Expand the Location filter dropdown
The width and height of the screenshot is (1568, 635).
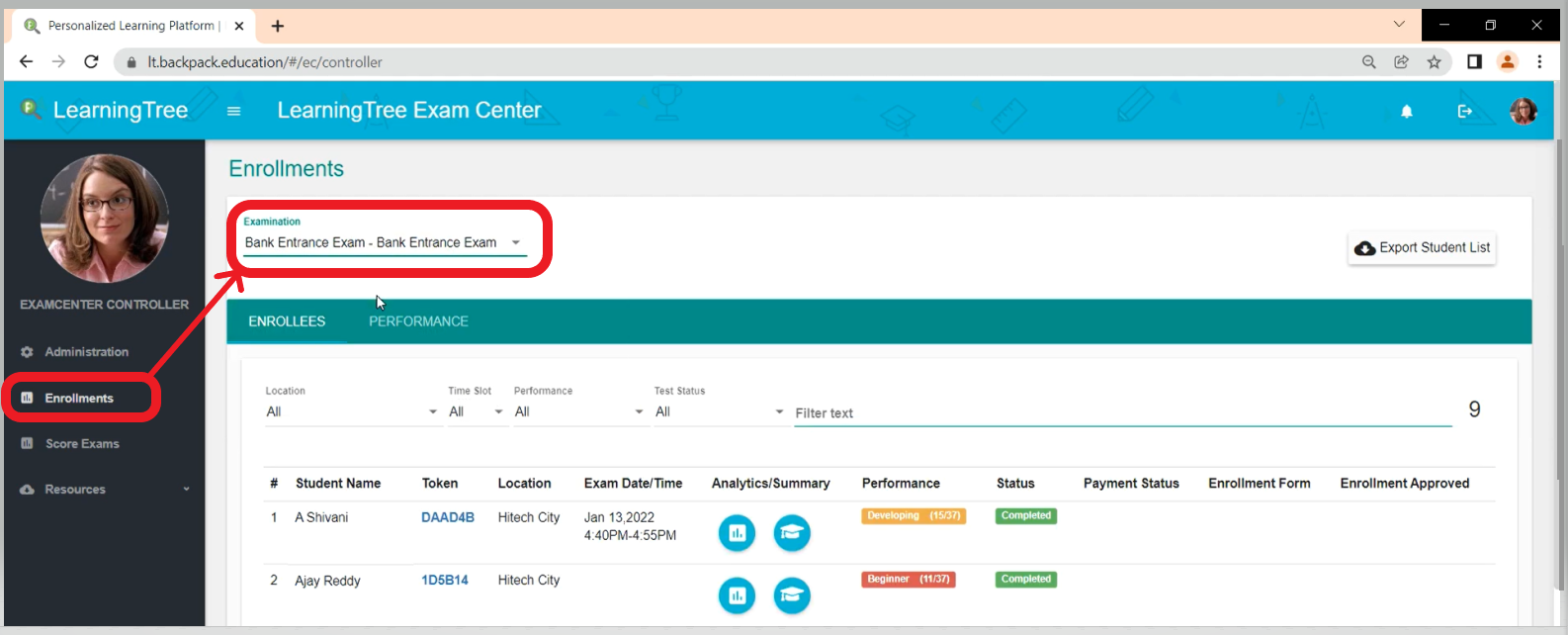(x=351, y=412)
